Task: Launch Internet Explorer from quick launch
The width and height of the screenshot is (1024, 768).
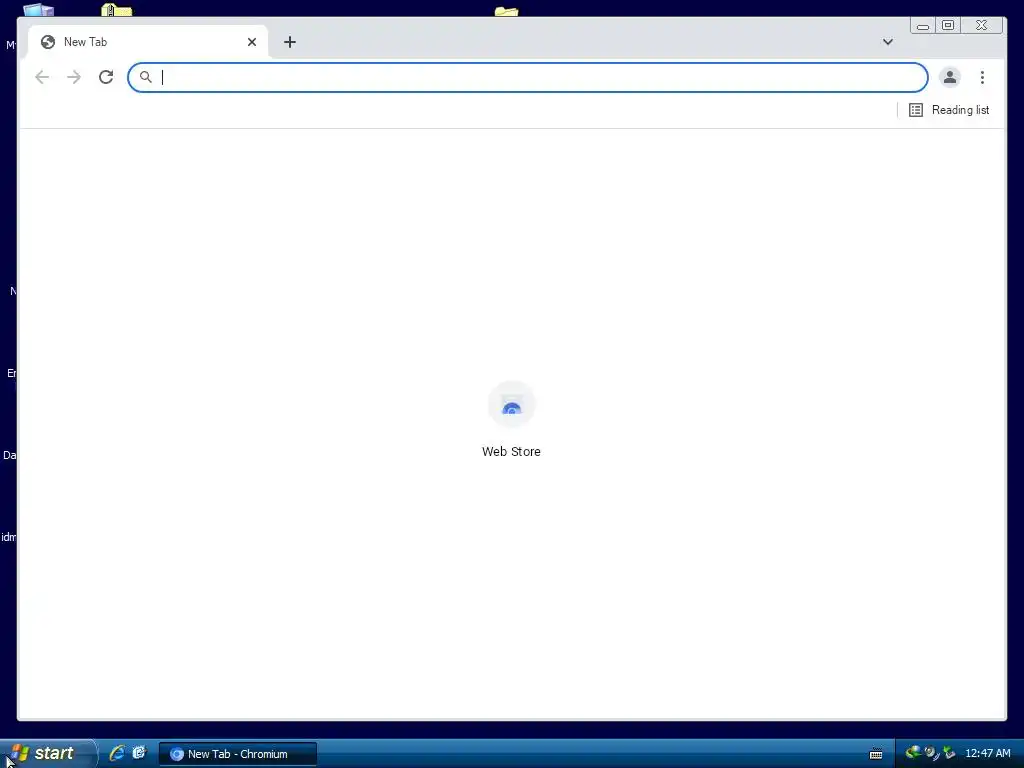Action: (x=117, y=754)
